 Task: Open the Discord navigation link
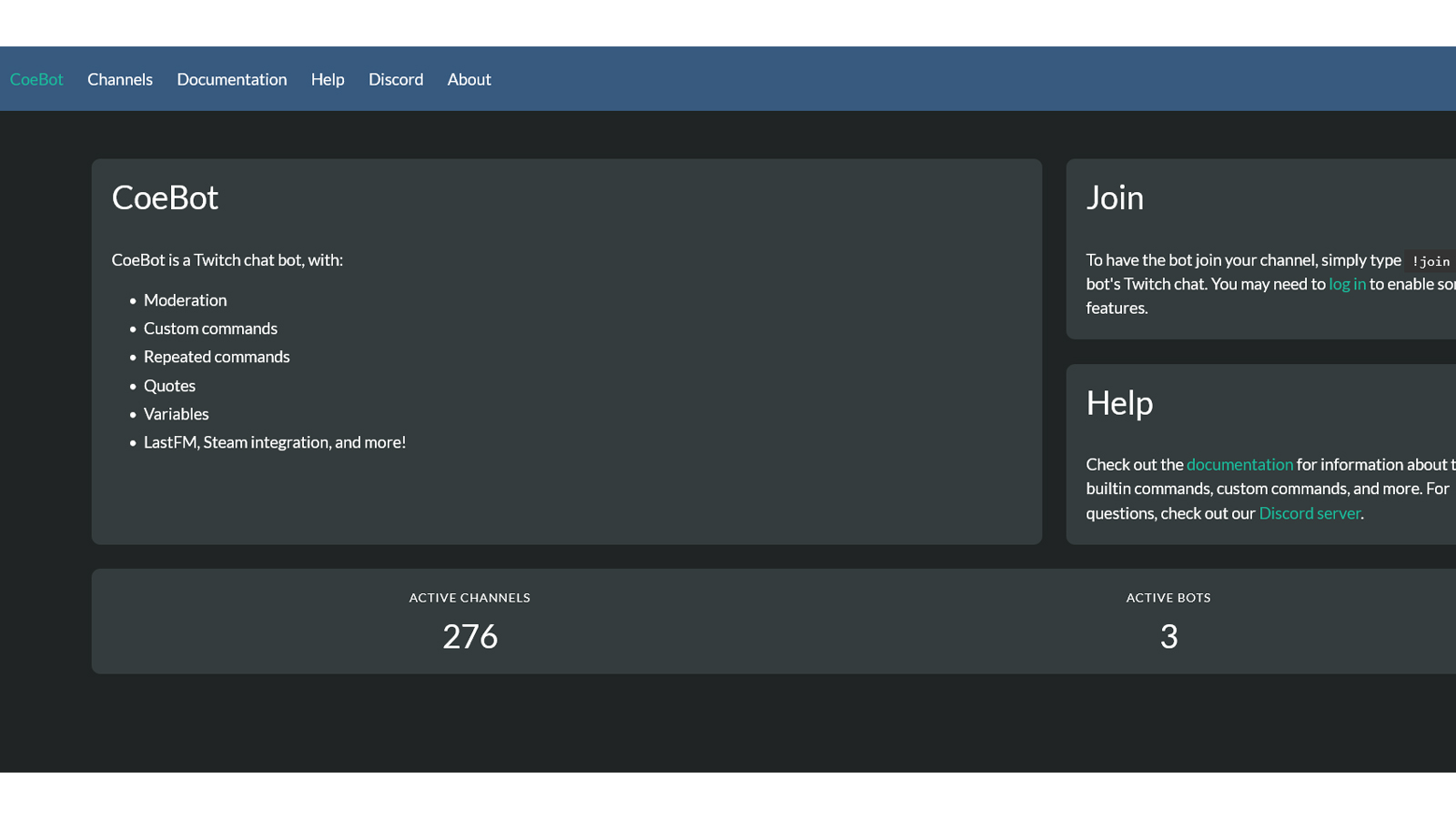(396, 79)
